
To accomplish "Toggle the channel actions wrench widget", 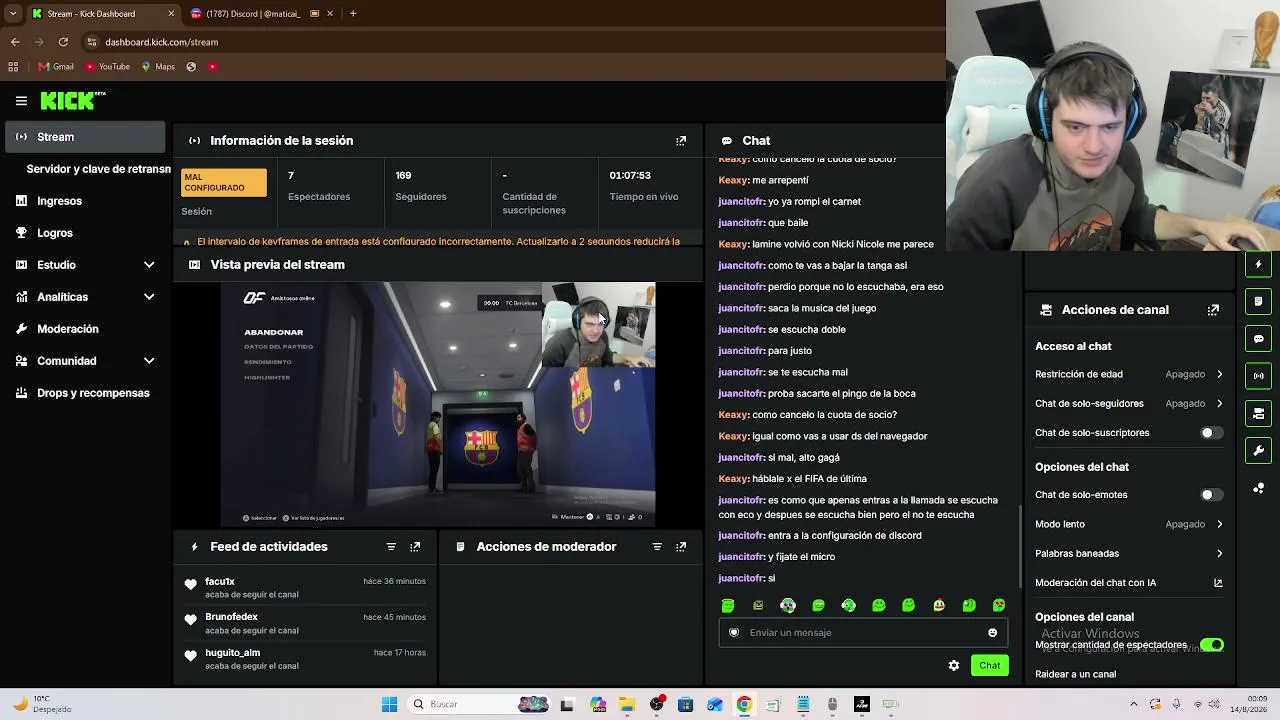I will 1259,450.
